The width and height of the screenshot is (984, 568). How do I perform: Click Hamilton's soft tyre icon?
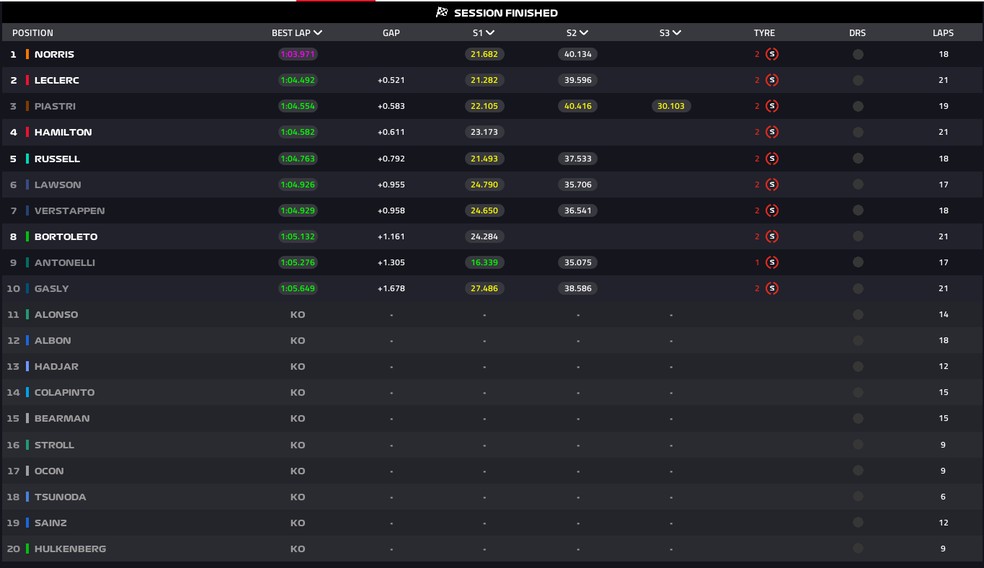(x=772, y=132)
